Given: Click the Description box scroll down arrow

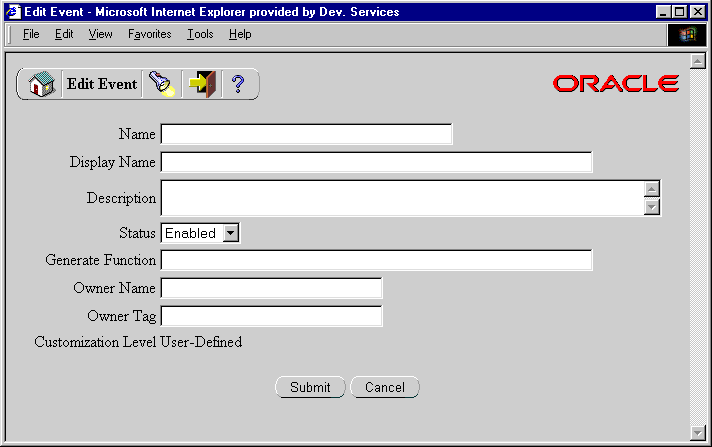Looking at the screenshot, I should 652,207.
